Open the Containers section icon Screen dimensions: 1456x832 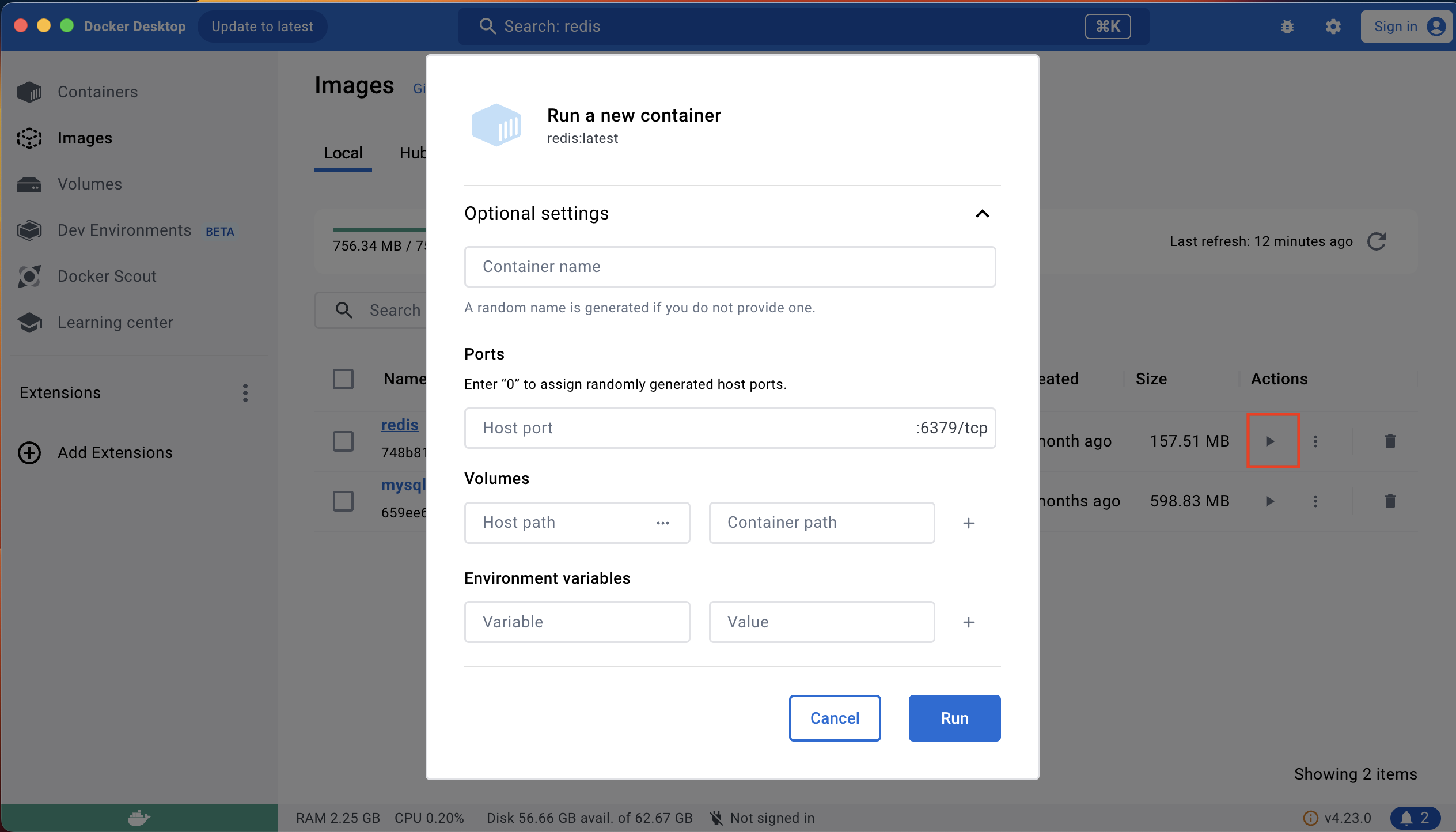click(x=29, y=92)
